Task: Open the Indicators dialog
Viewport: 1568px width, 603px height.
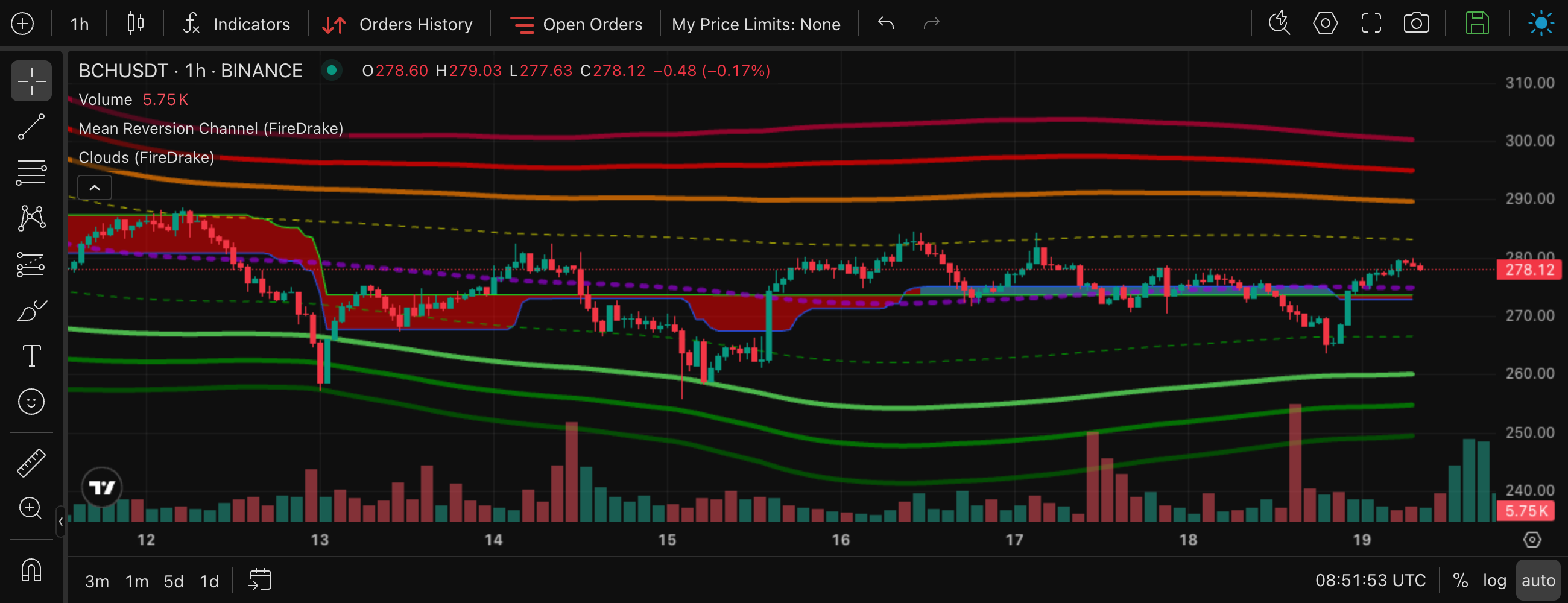Action: pos(236,24)
